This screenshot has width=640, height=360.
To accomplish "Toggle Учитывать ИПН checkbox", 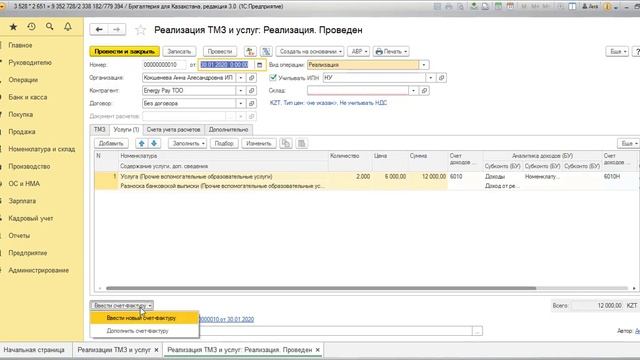I will tap(273, 77).
